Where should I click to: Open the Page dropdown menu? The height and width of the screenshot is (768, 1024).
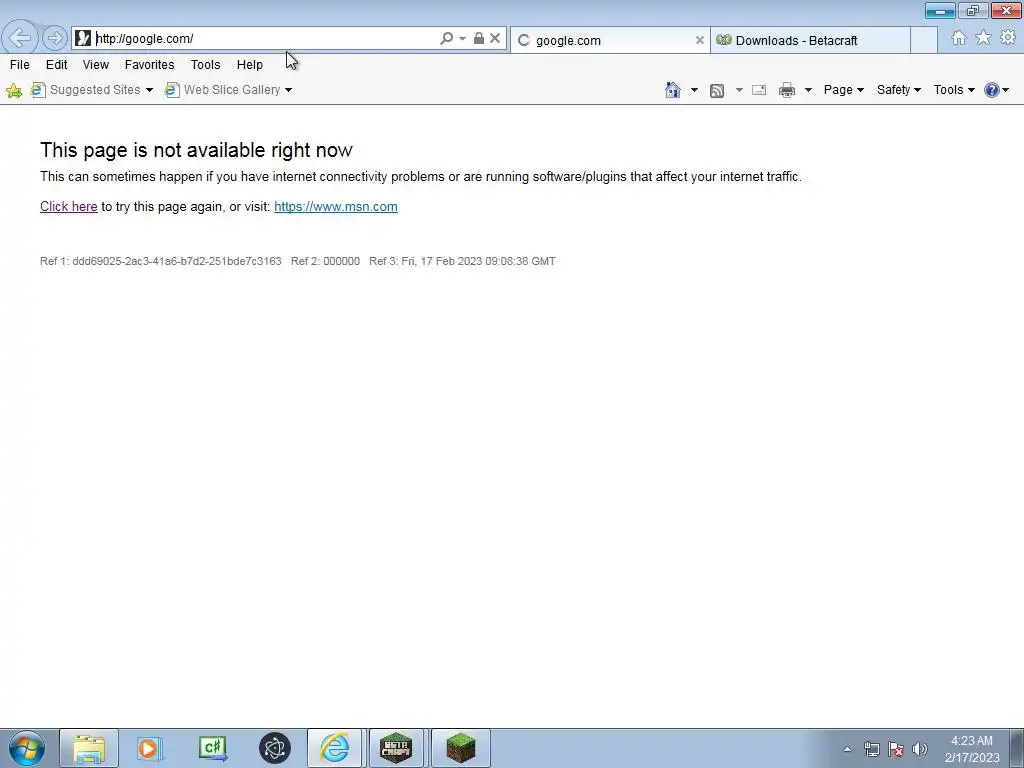point(844,90)
